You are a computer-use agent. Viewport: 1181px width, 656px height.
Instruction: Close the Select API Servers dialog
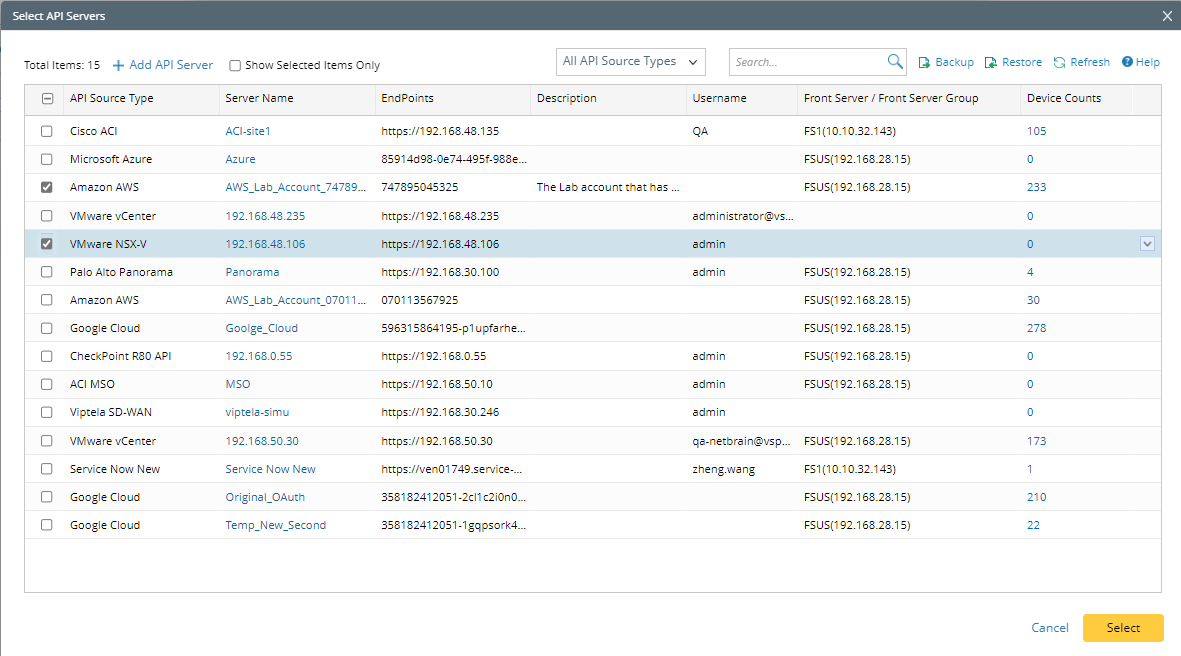click(x=1167, y=15)
